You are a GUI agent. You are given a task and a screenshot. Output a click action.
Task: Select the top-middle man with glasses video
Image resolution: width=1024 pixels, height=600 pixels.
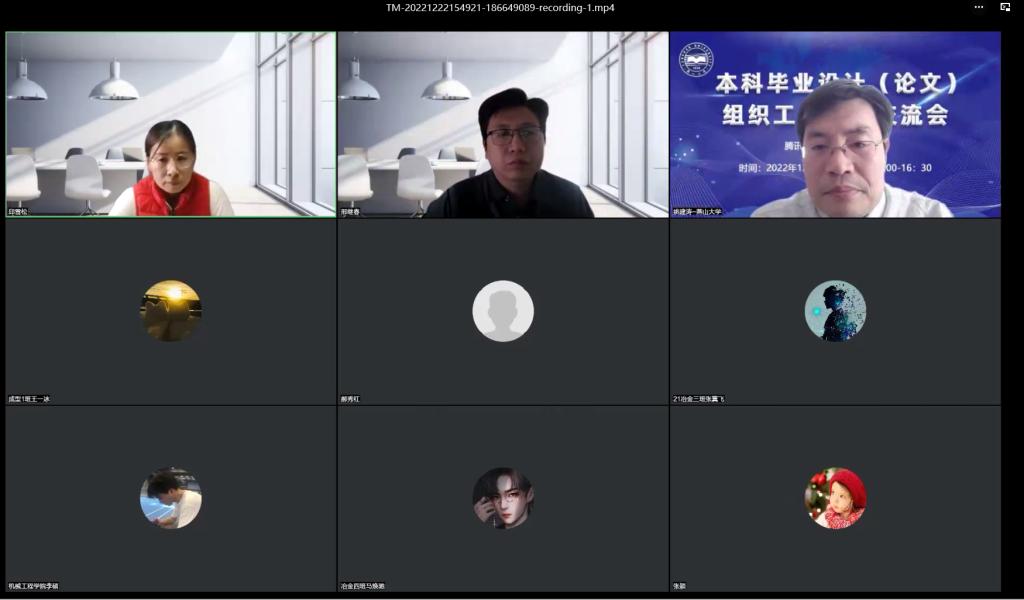[503, 125]
